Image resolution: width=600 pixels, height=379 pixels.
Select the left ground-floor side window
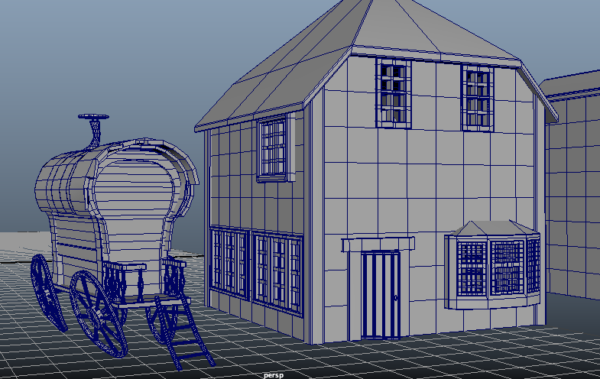pos(230,262)
